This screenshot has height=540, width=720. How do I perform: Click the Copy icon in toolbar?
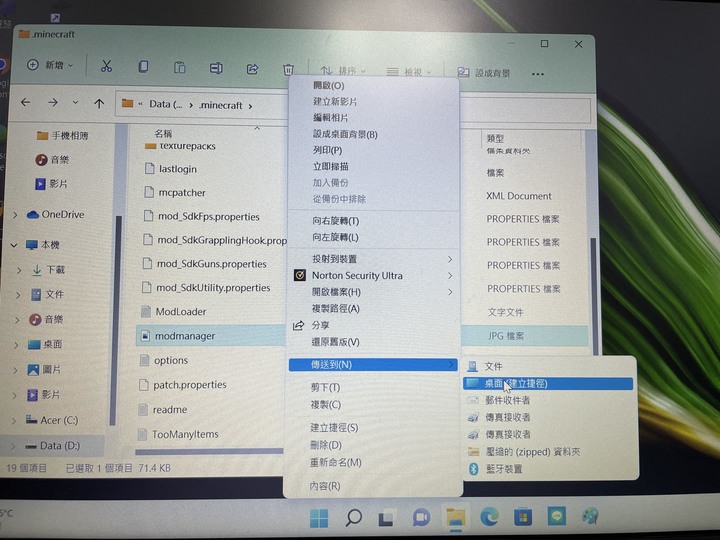143,67
